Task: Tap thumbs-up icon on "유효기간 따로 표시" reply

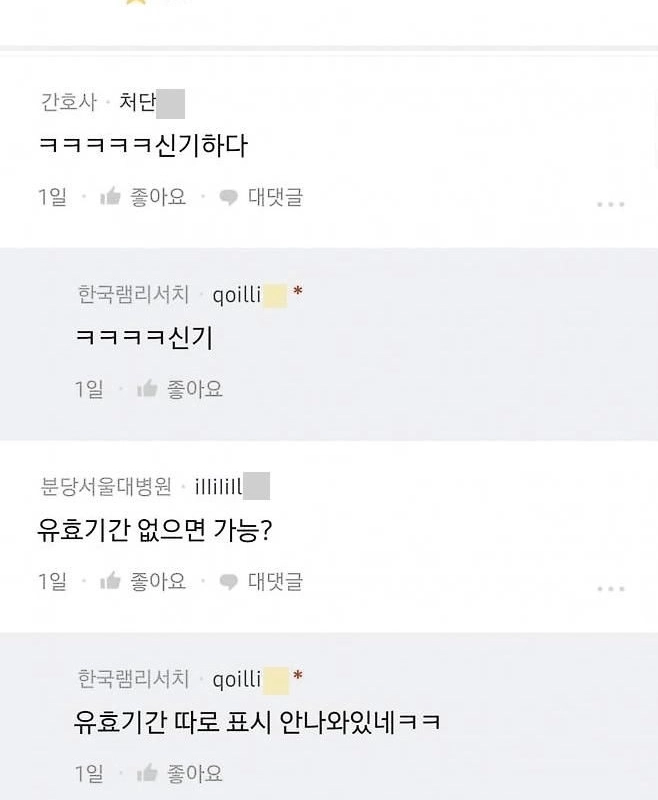Action: (x=147, y=773)
